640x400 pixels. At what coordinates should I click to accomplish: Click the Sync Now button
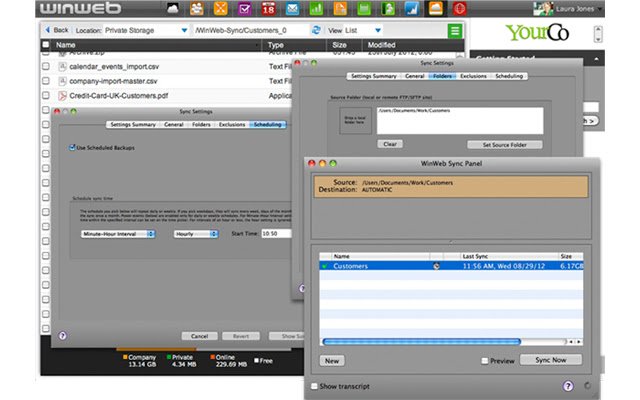point(551,360)
